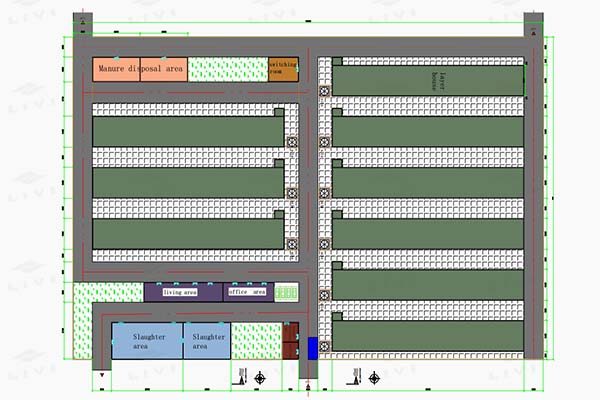Click the small green parking block beside office area
Image resolution: width=600 pixels, height=400 pixels.
pyautogui.click(x=287, y=292)
